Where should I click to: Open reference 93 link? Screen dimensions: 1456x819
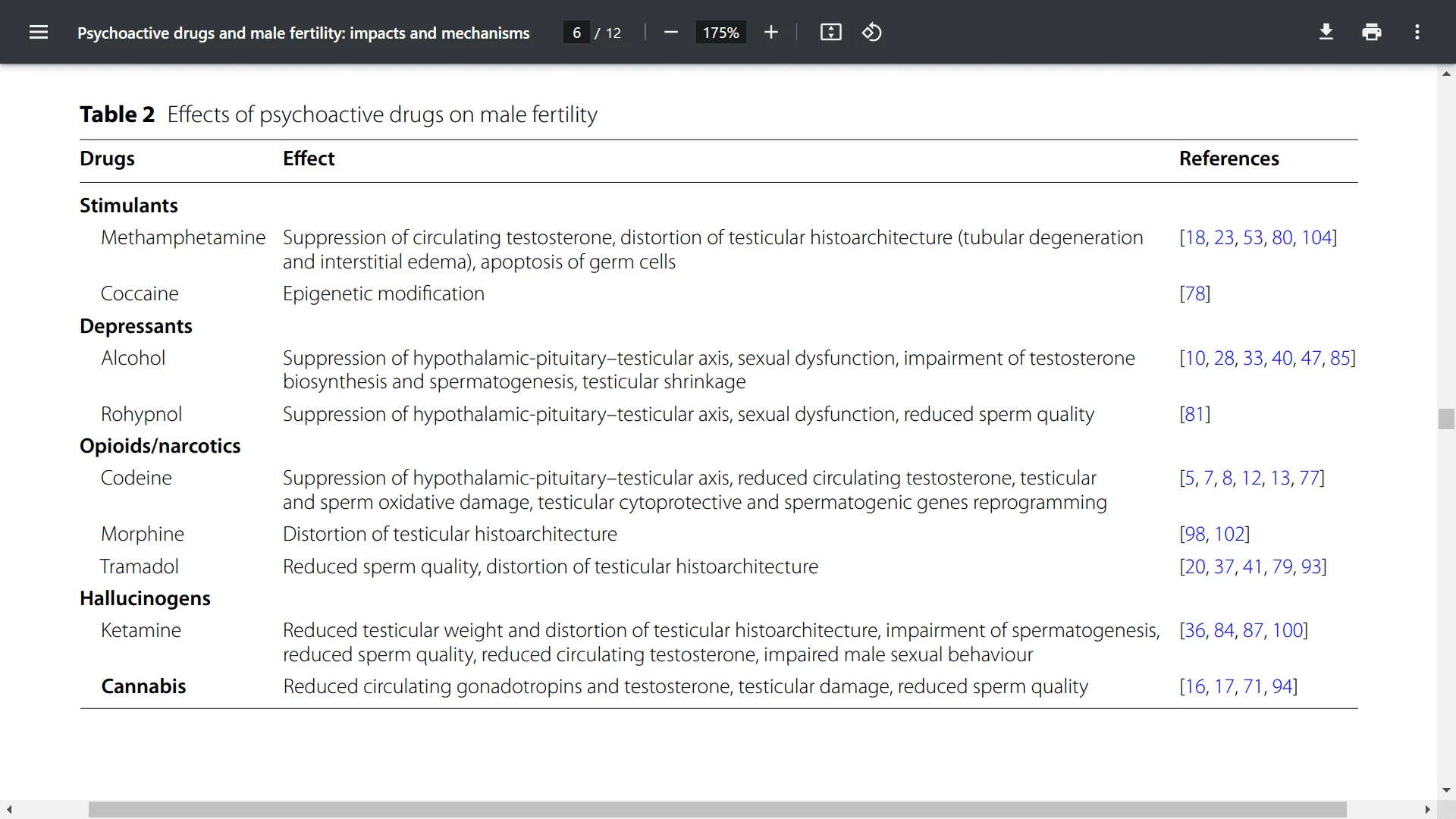pos(1311,566)
